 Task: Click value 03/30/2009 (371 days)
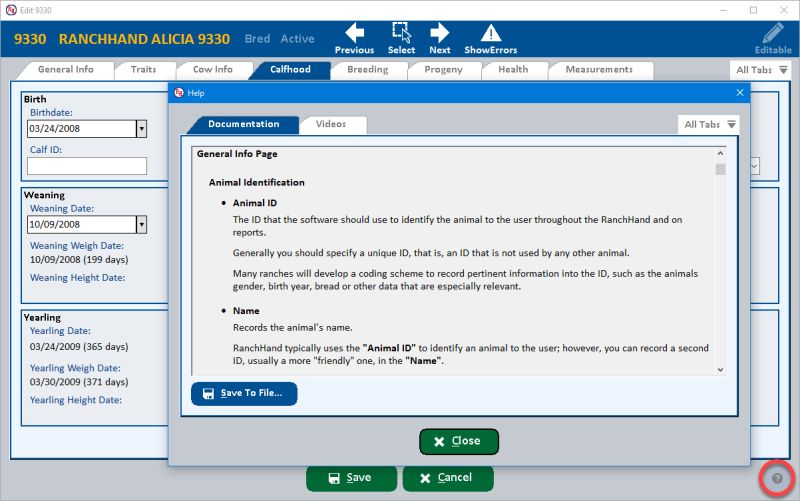tap(79, 382)
